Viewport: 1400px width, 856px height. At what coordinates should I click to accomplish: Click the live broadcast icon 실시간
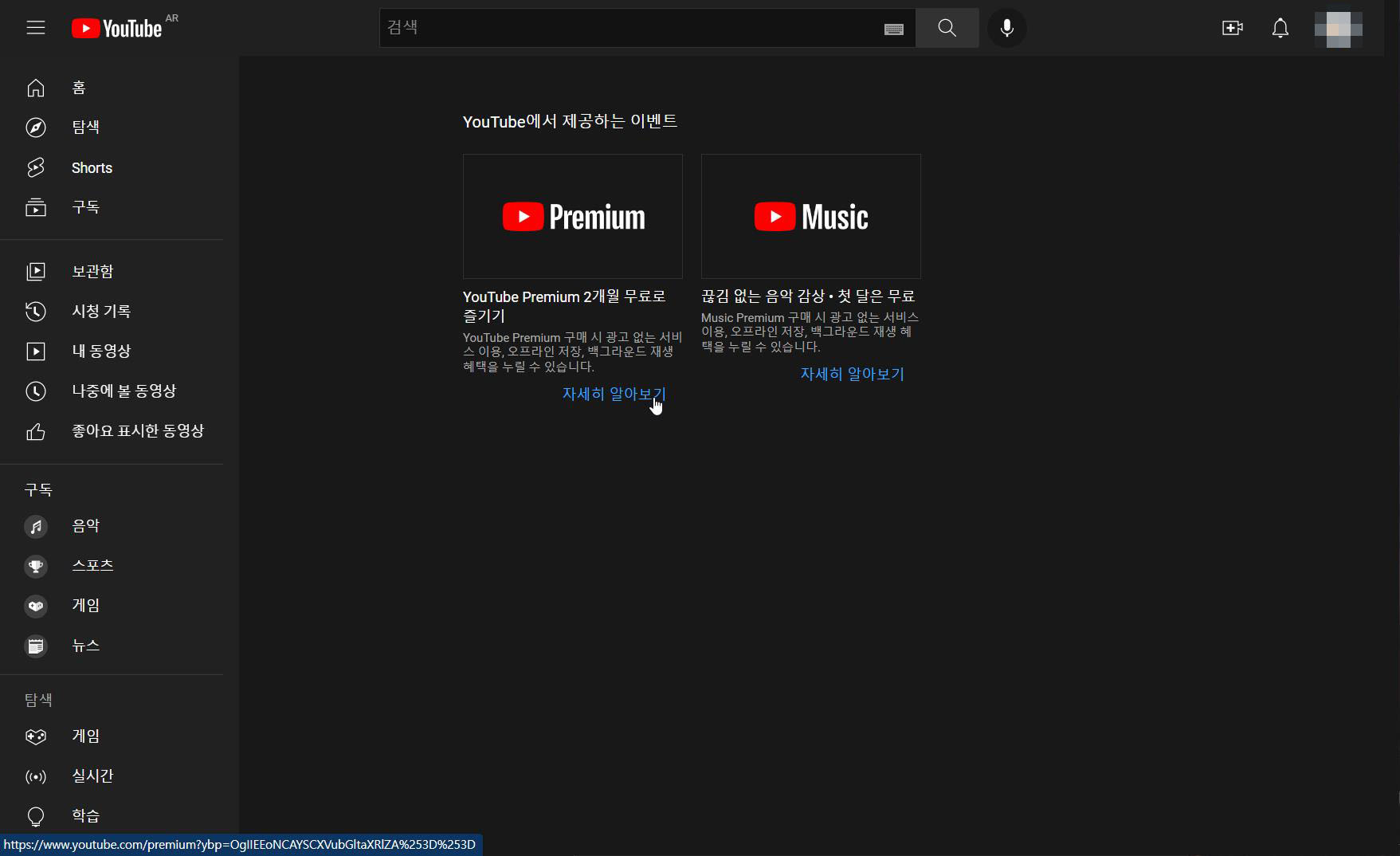[x=36, y=776]
